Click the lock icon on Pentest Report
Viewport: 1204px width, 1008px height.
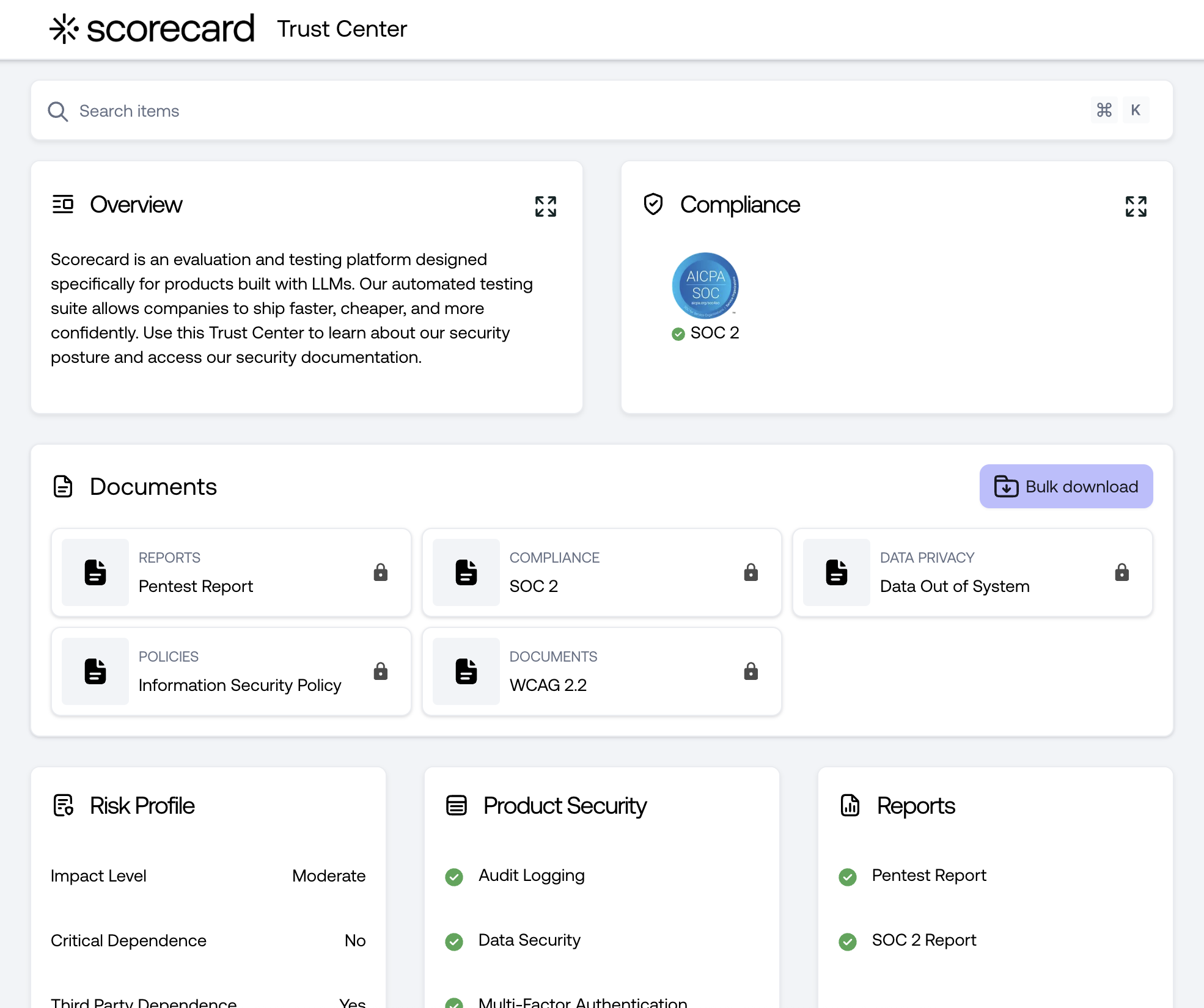[380, 572]
